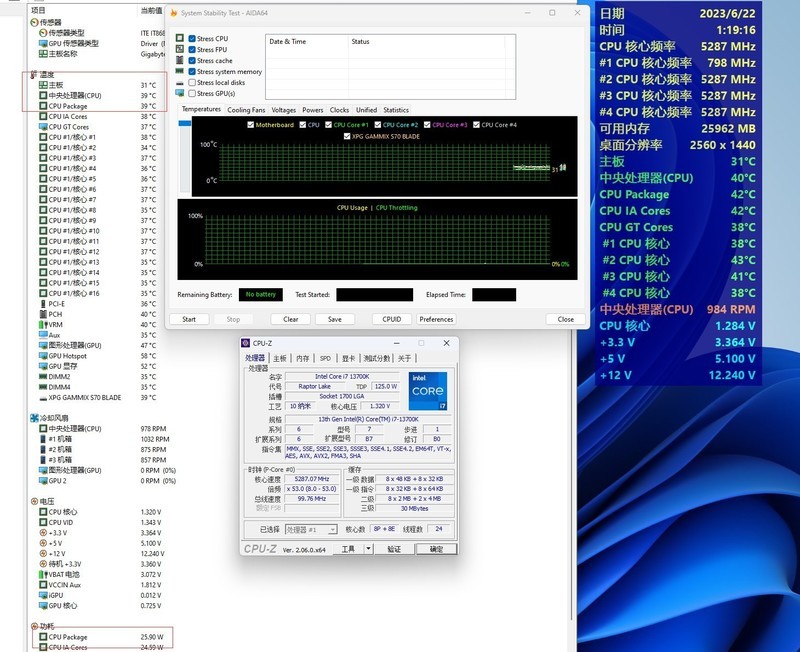Click the 传感器 sensor icon in the list
800x652 pixels.
coord(35,22)
